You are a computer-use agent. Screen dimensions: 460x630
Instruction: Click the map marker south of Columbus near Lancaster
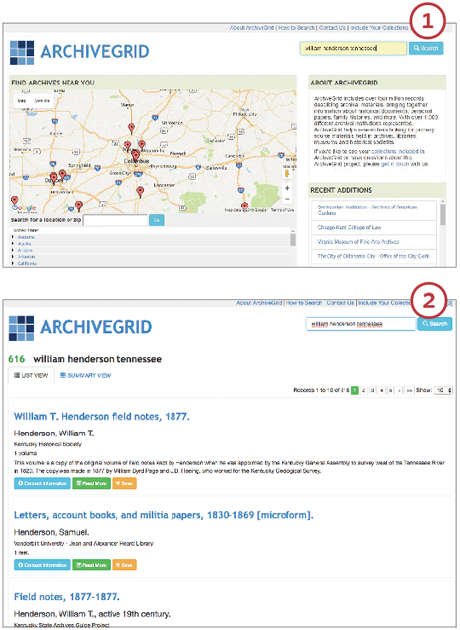(140, 192)
